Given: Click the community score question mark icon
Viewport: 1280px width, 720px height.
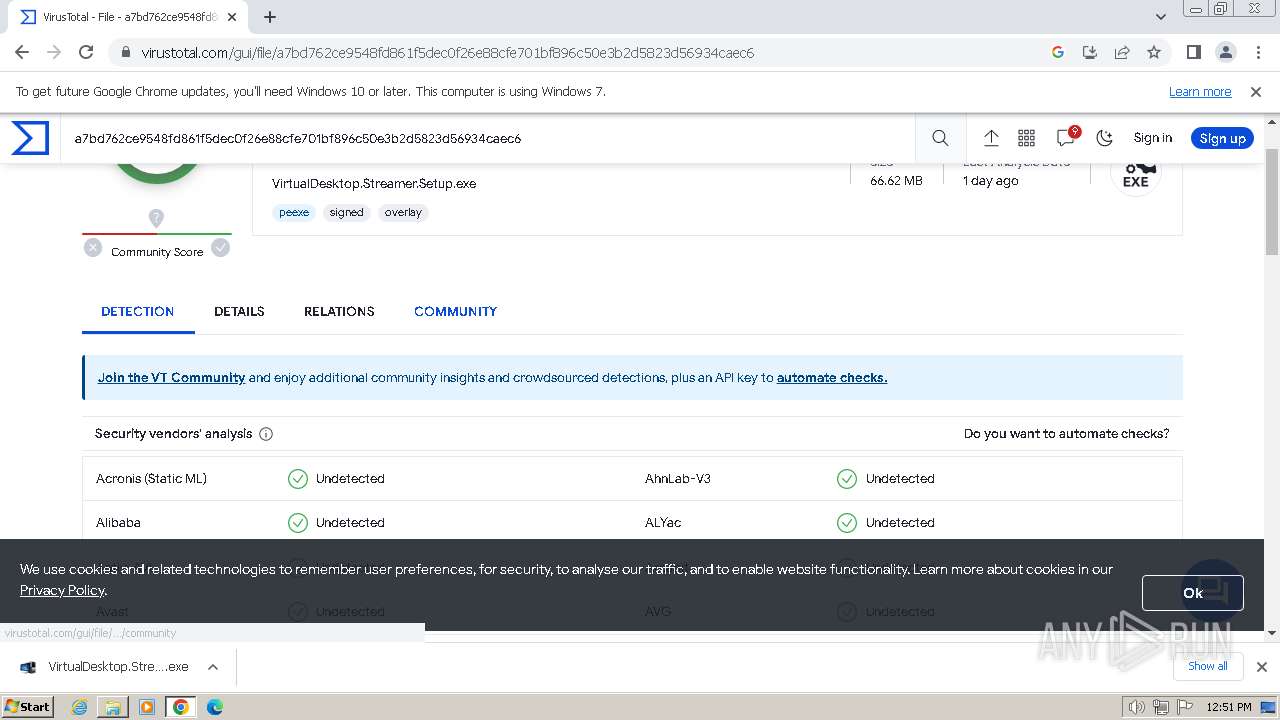Looking at the screenshot, I should click(156, 218).
